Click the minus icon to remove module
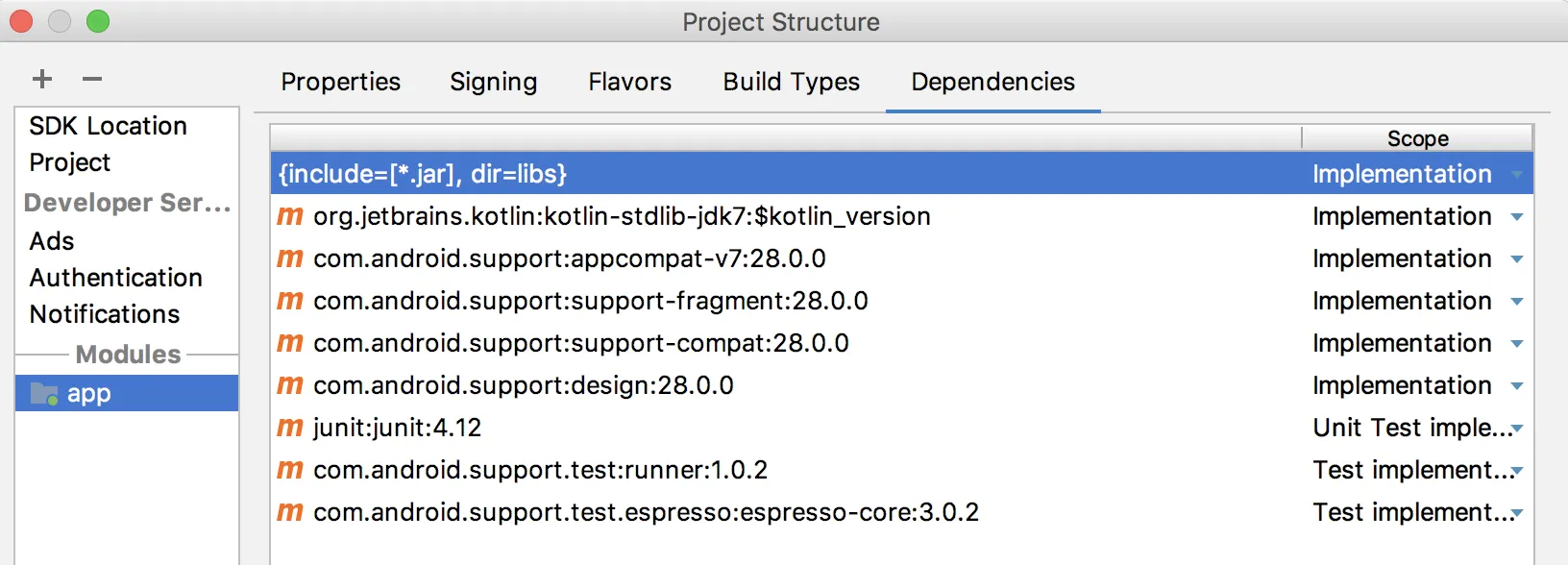The height and width of the screenshot is (565, 1568). point(92,79)
